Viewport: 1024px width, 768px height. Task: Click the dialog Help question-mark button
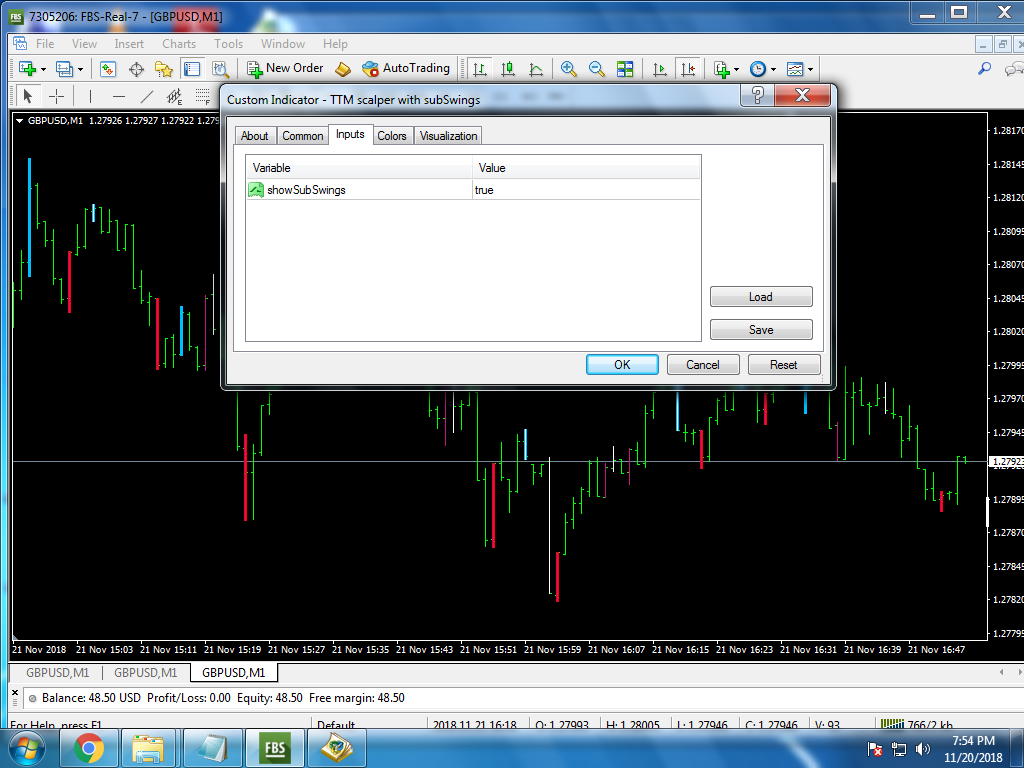[758, 95]
